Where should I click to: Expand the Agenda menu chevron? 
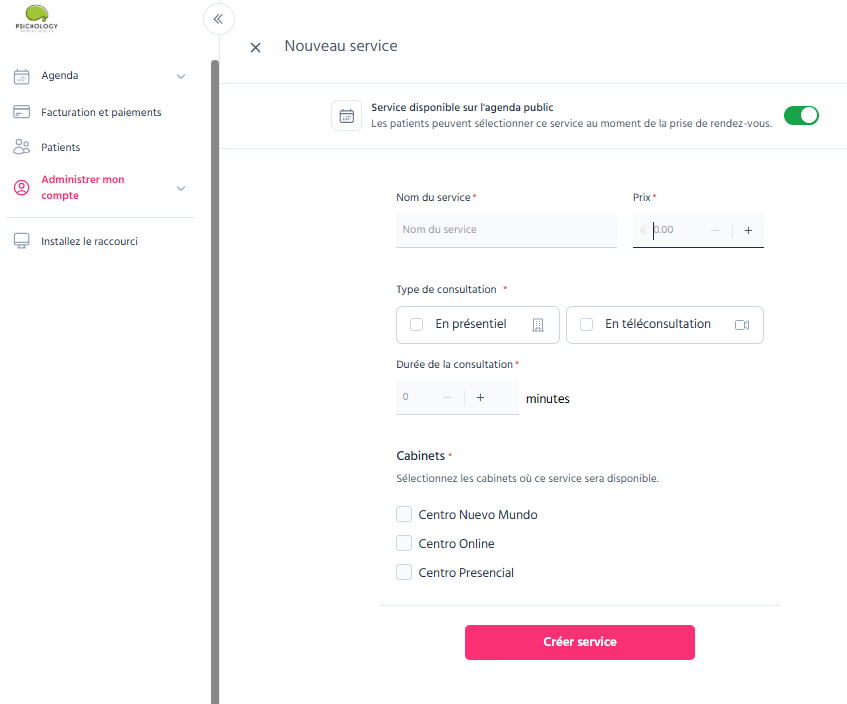point(181,77)
